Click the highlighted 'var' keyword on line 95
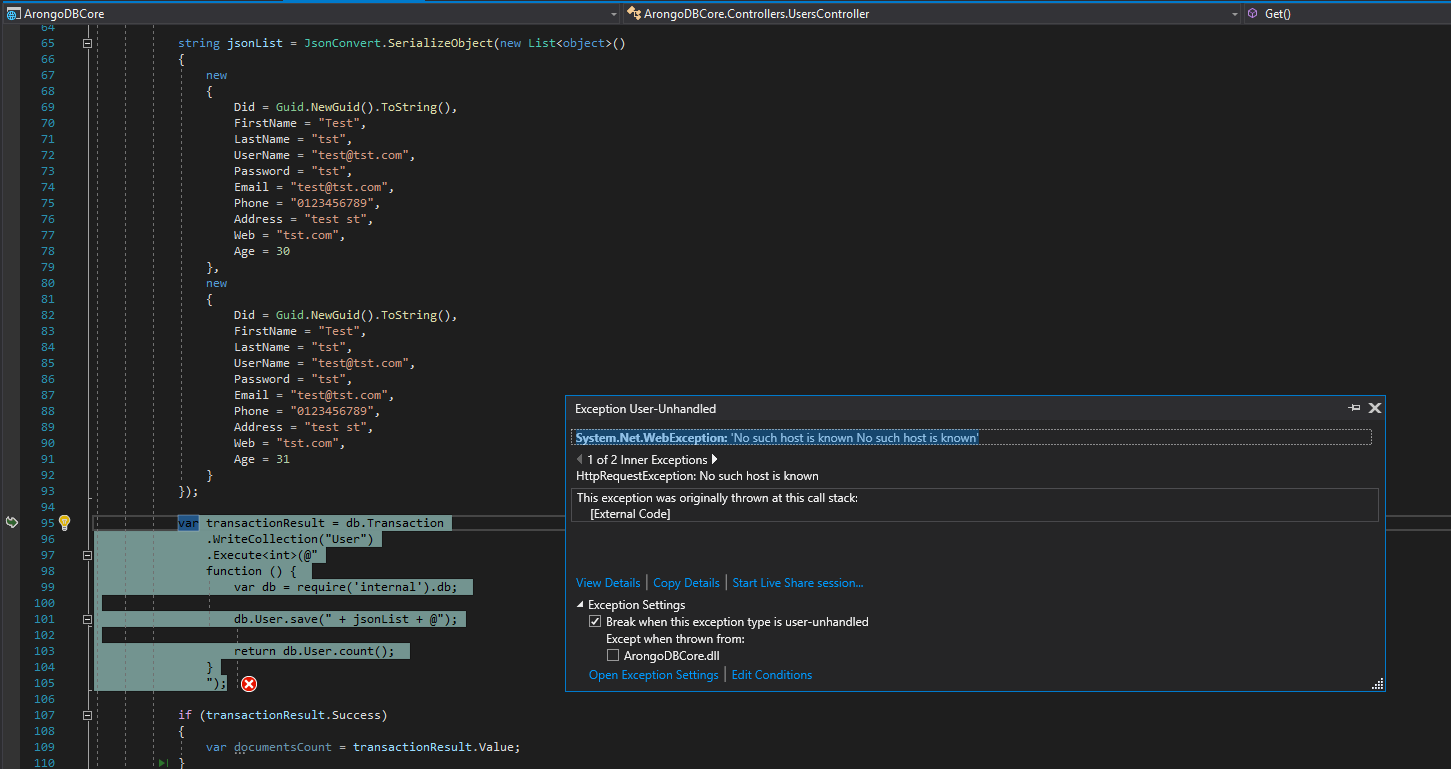The height and width of the screenshot is (769, 1451). [188, 523]
